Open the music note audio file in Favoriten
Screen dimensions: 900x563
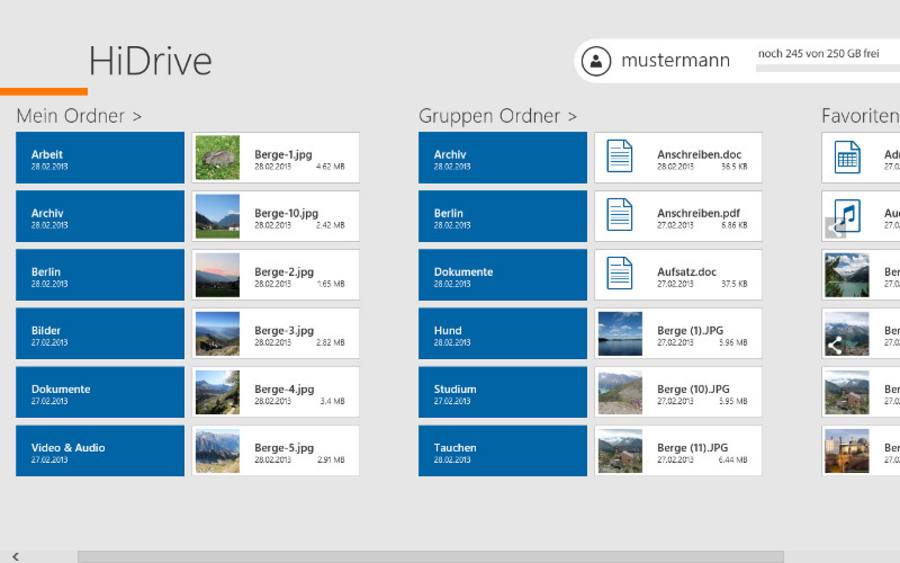point(847,215)
